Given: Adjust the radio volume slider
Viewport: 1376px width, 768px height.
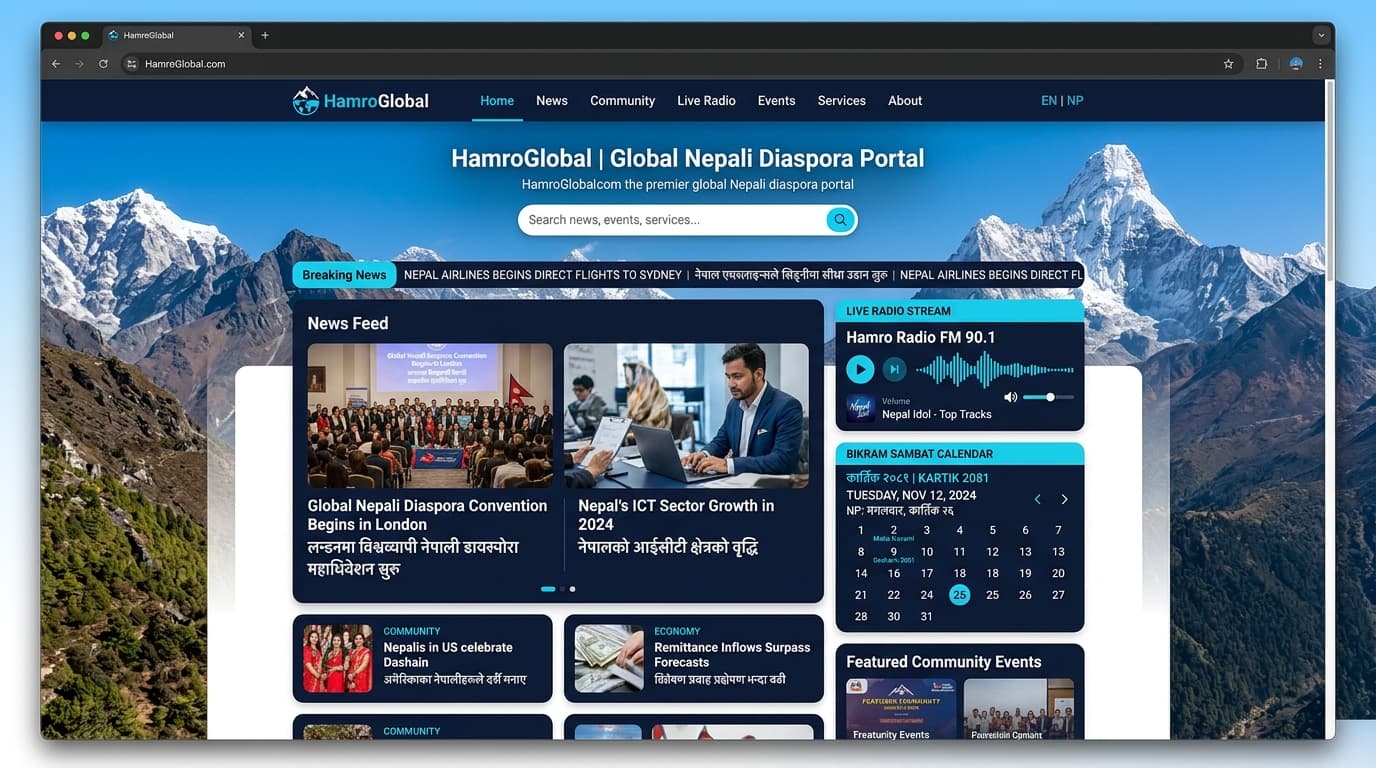Looking at the screenshot, I should click(1048, 397).
